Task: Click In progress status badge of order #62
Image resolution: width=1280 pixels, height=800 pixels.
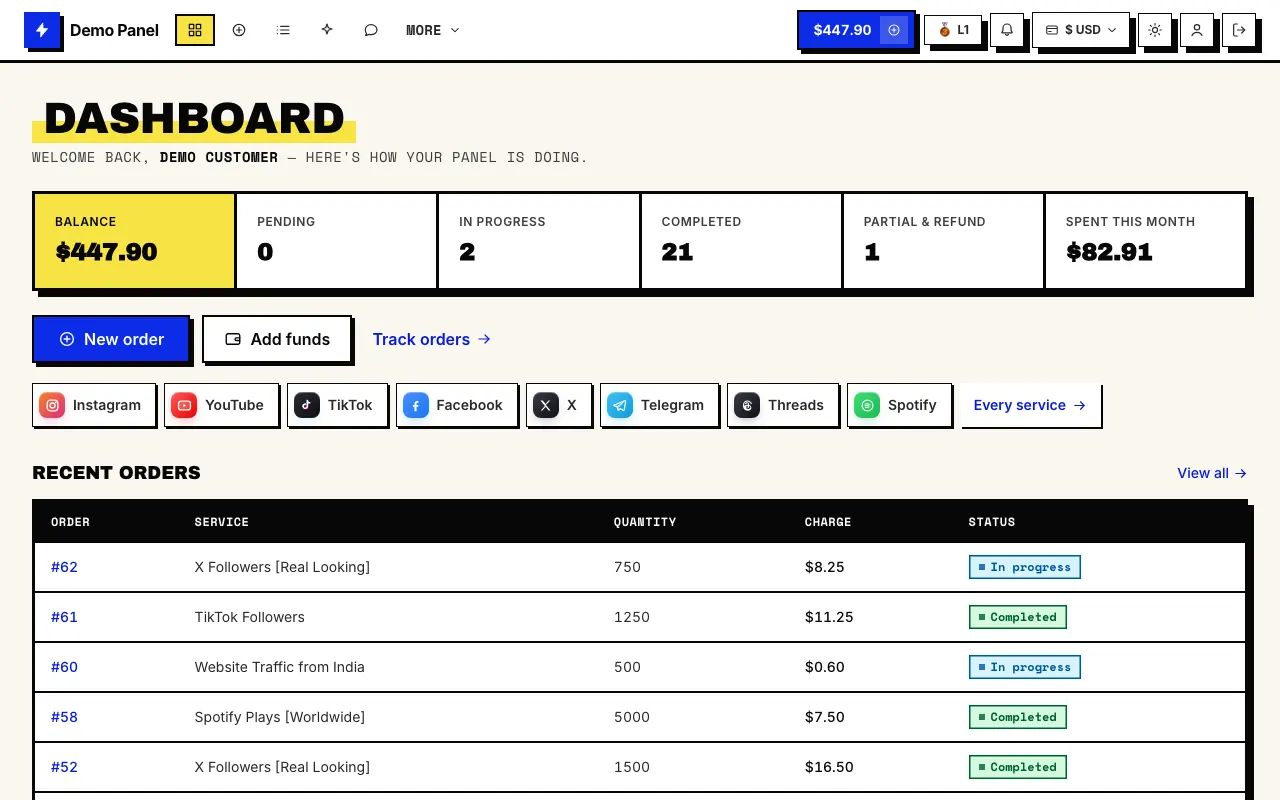Action: [x=1025, y=567]
